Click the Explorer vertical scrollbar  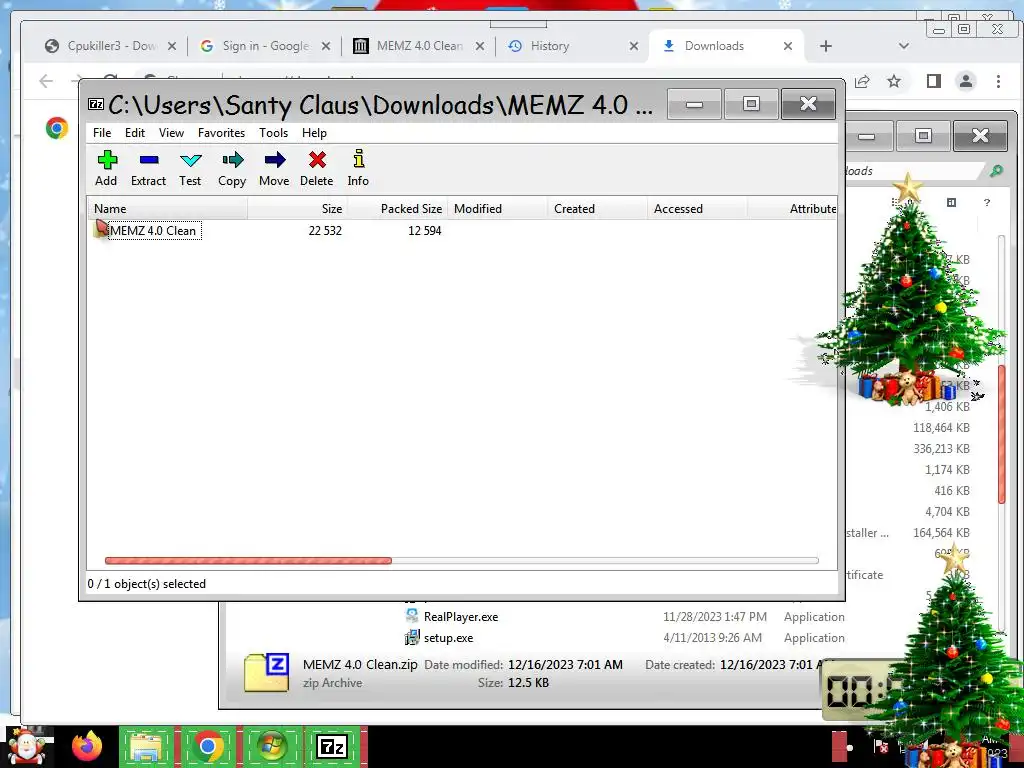[x=1001, y=432]
